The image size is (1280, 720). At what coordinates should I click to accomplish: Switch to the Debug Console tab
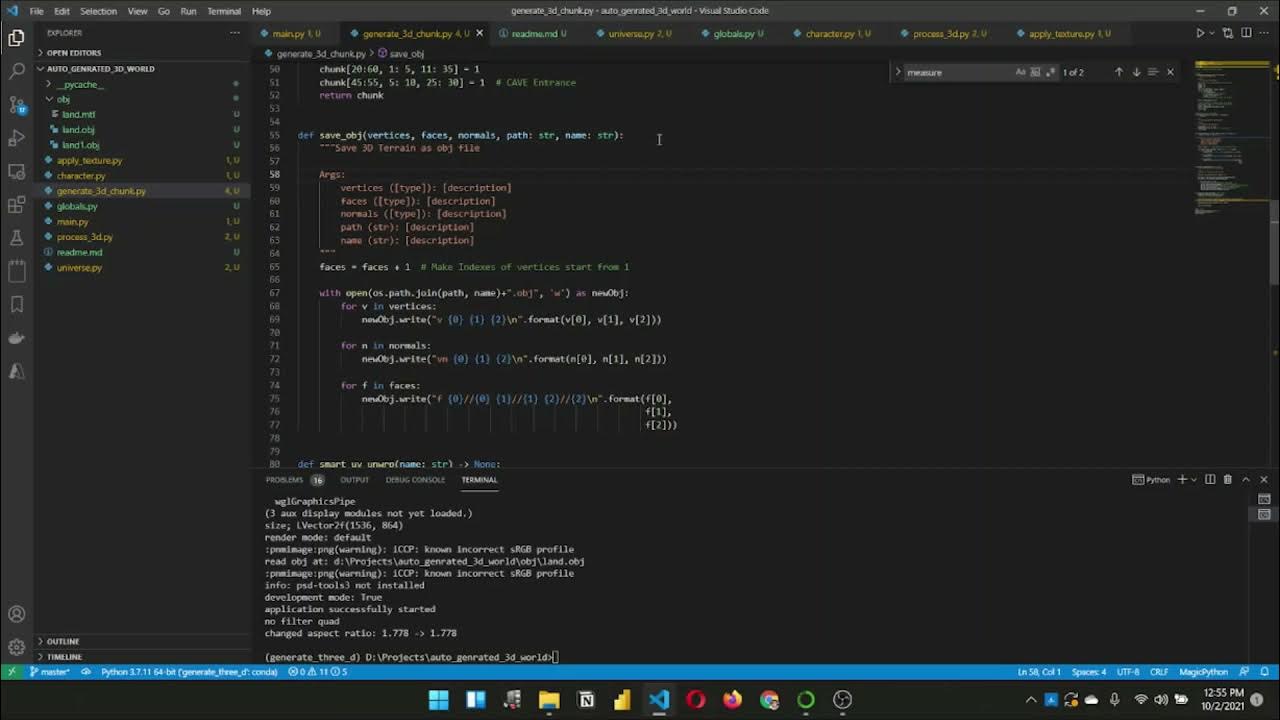(415, 480)
